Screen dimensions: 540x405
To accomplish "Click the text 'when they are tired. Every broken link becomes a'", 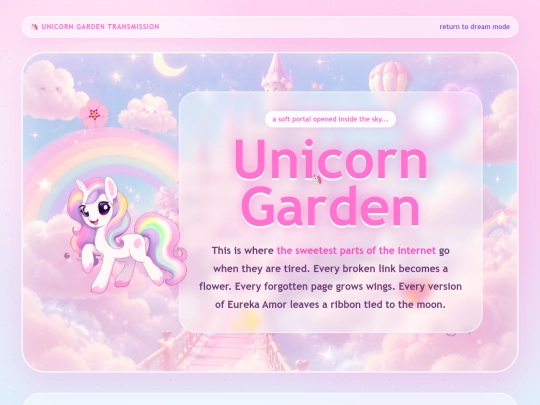I will click(x=330, y=269).
